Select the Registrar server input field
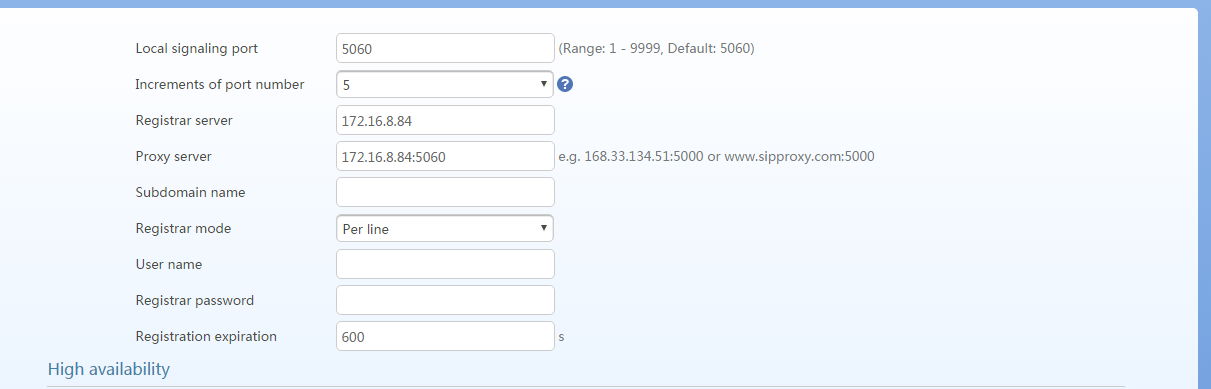This screenshot has width=1211, height=389. coord(445,120)
